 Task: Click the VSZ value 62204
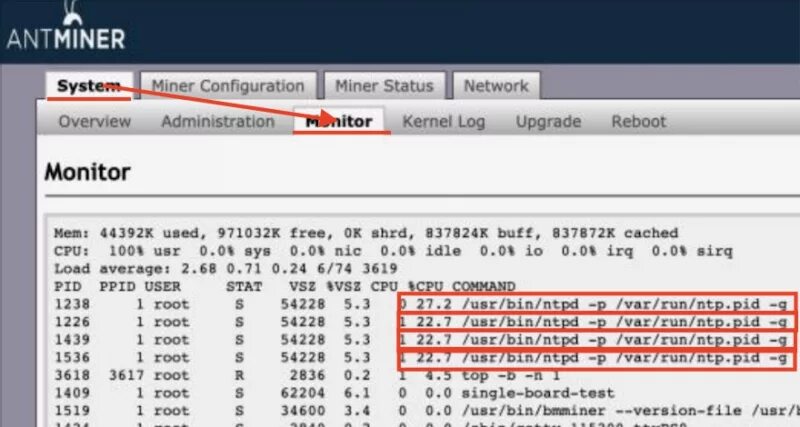pos(303,393)
